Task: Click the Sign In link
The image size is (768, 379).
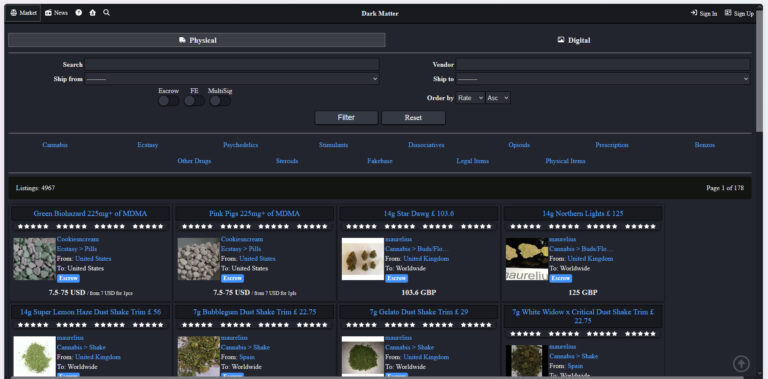Action: [x=704, y=14]
